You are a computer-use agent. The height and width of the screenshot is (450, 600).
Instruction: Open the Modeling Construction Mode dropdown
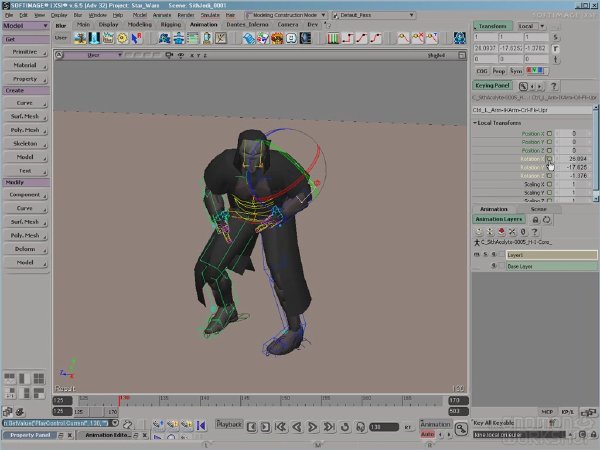[x=285, y=15]
